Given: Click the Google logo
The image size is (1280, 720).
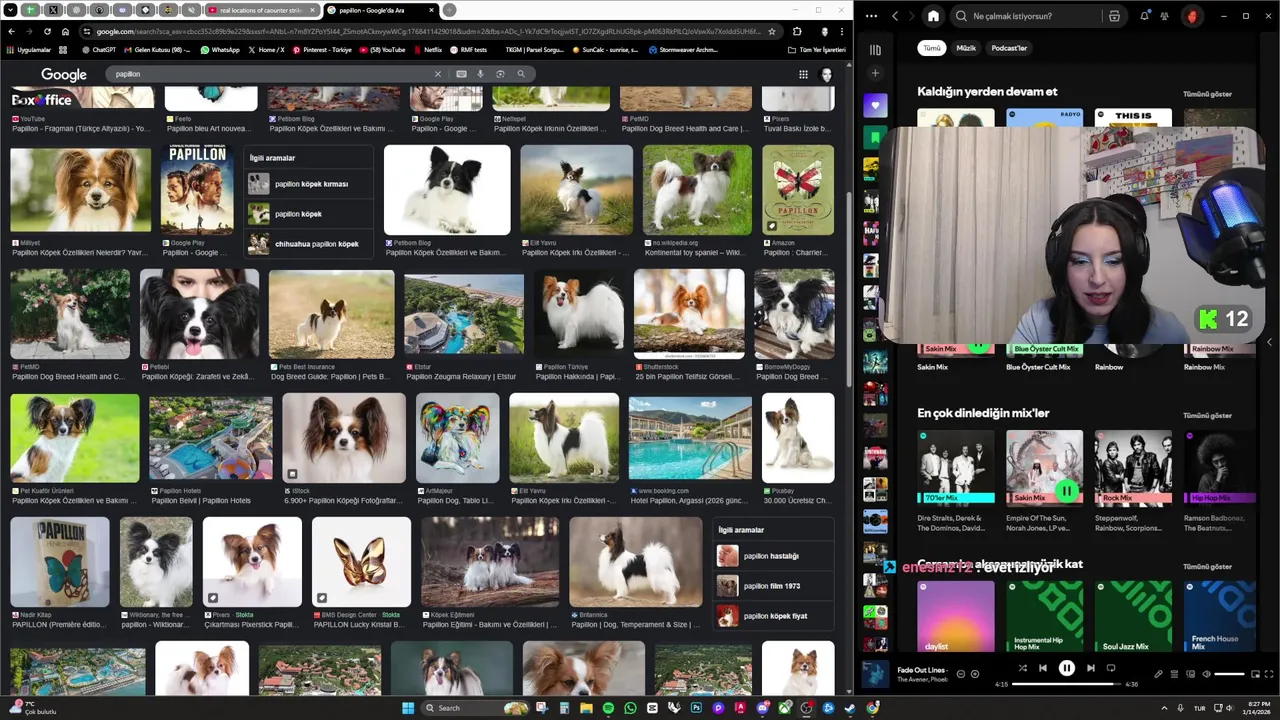Looking at the screenshot, I should click(64, 74).
